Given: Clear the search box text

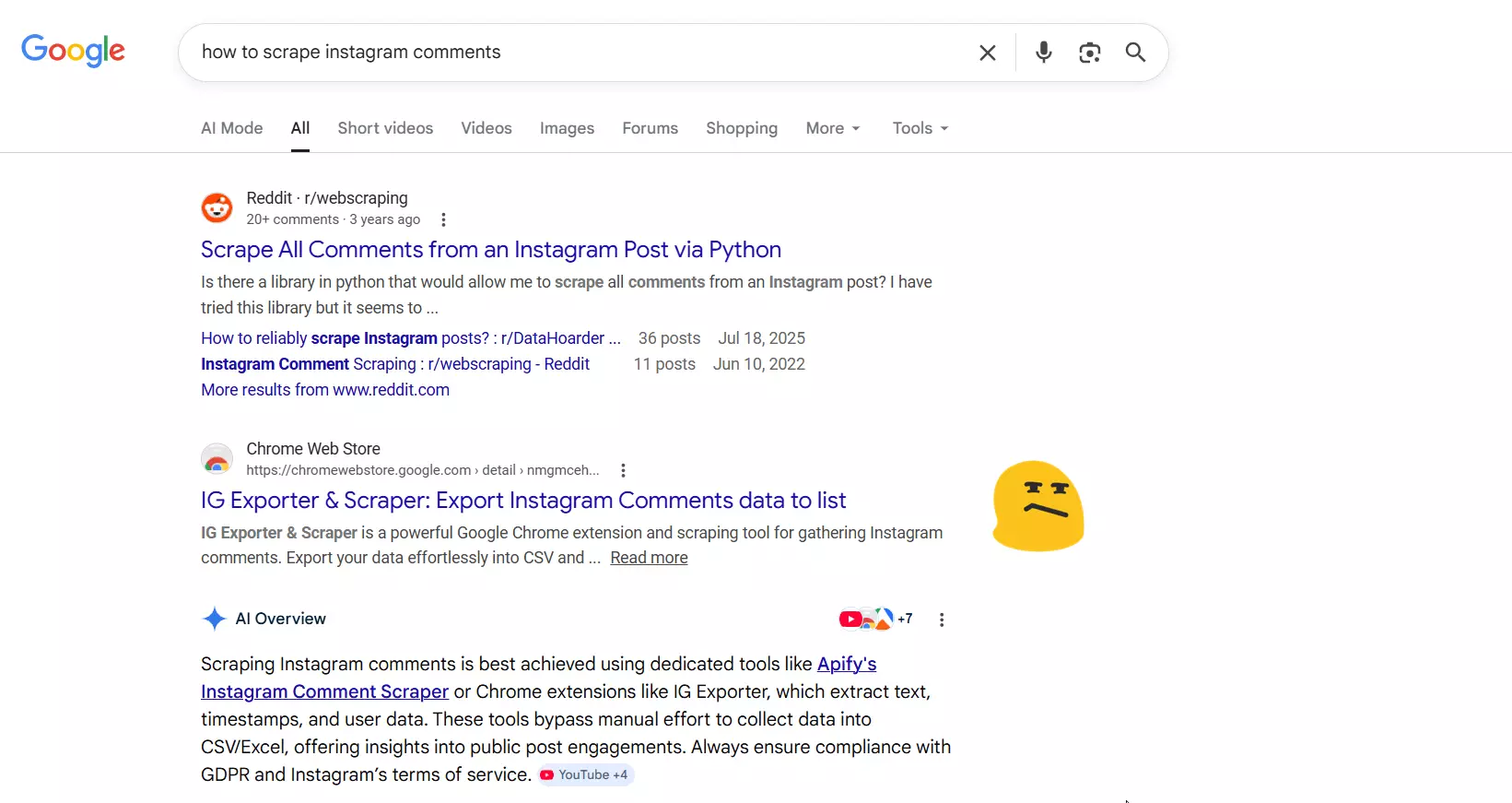Looking at the screenshot, I should [987, 53].
